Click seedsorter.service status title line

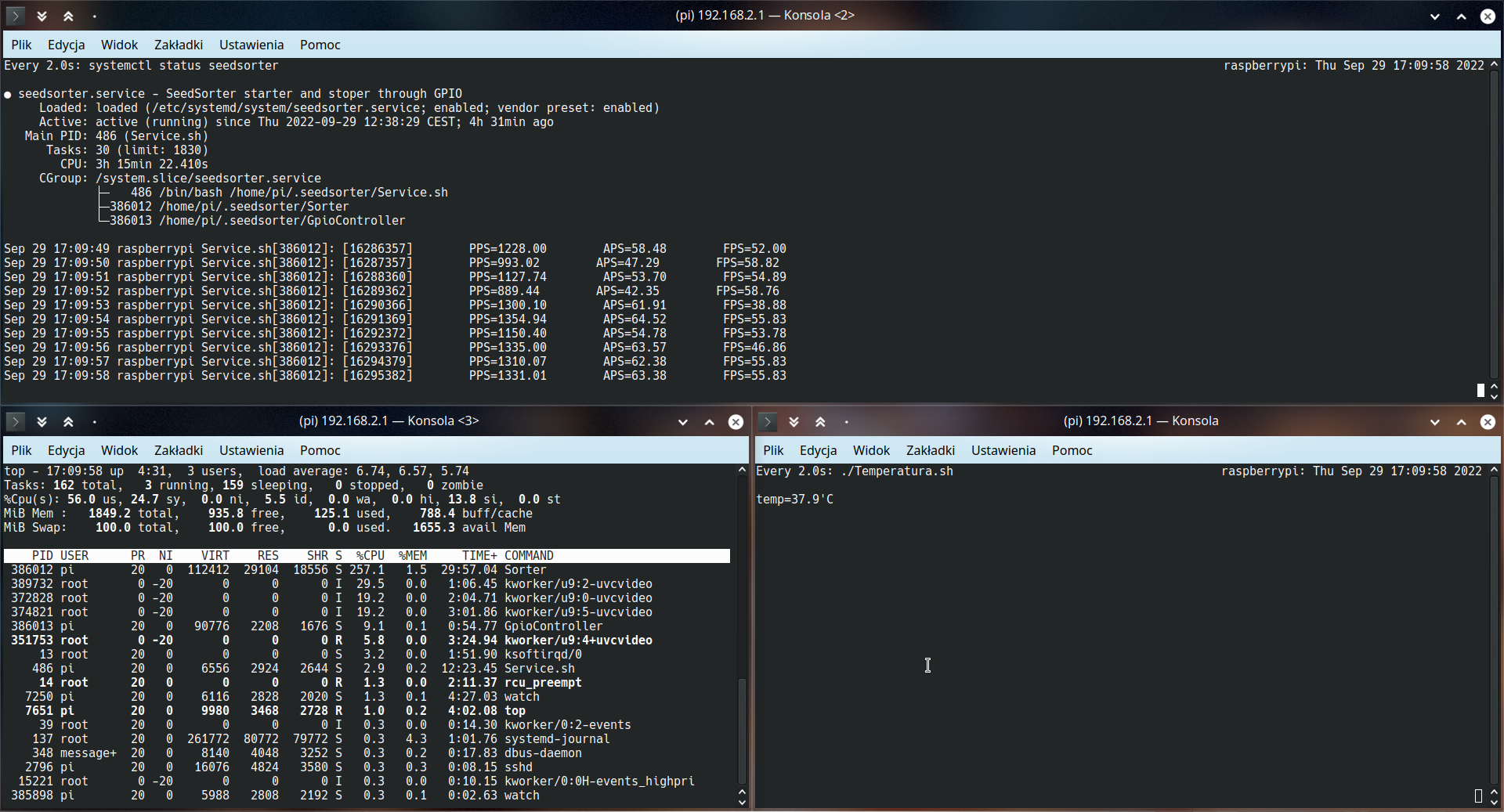pos(233,94)
